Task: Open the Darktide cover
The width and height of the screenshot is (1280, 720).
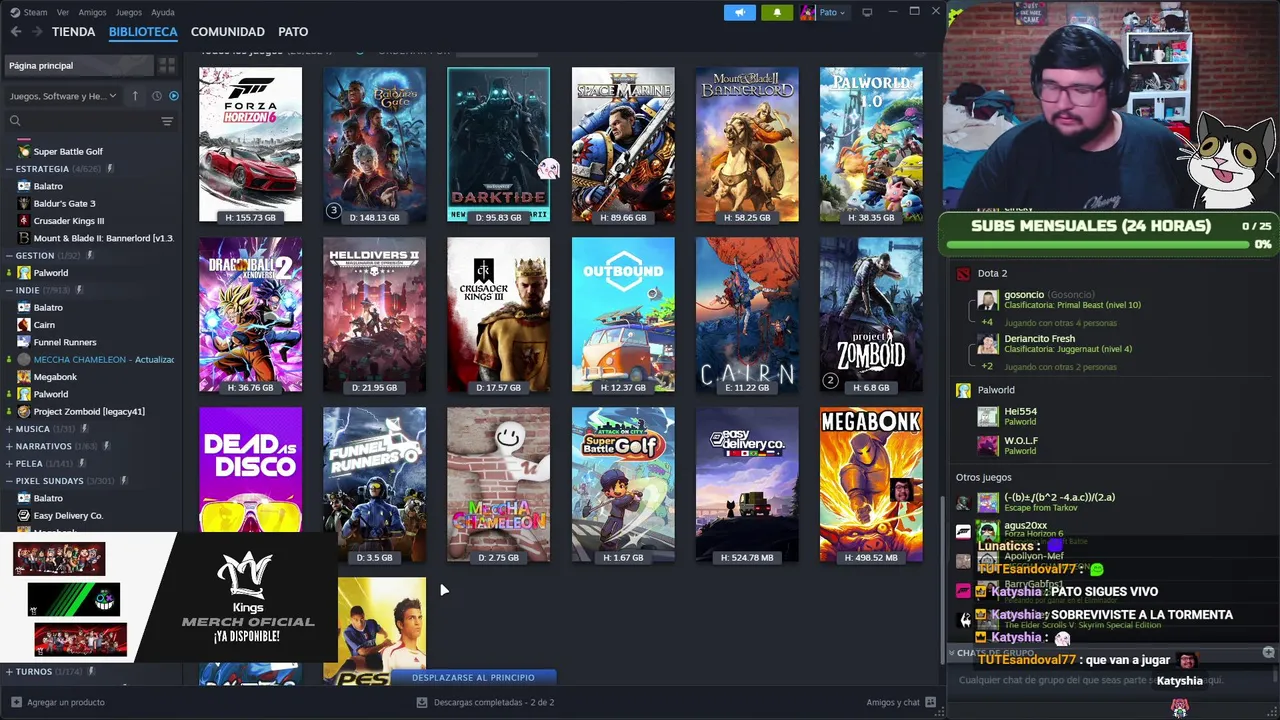Action: pos(498,144)
